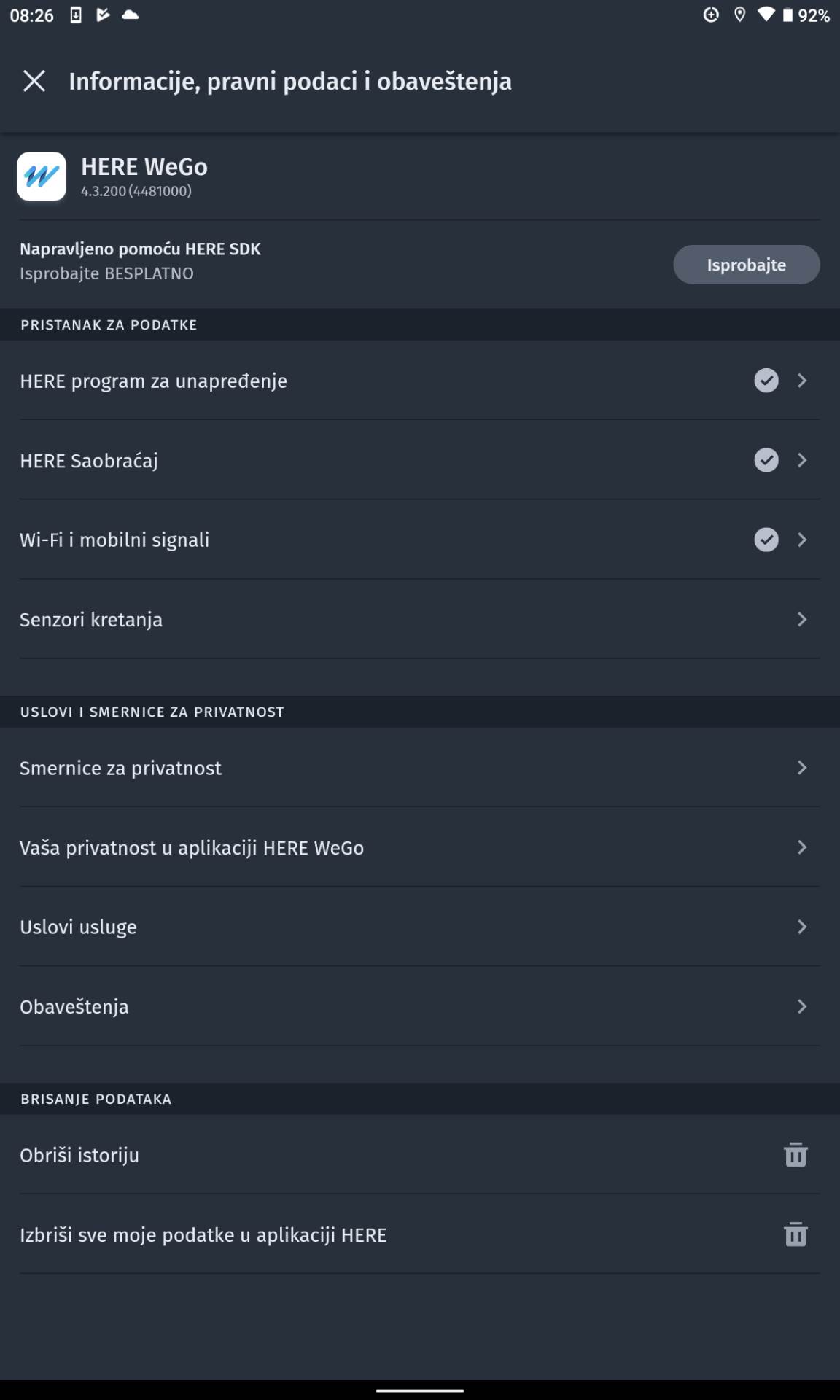
Task: Toggle Wi-Fi i mobilni signali checkmark
Action: click(766, 540)
